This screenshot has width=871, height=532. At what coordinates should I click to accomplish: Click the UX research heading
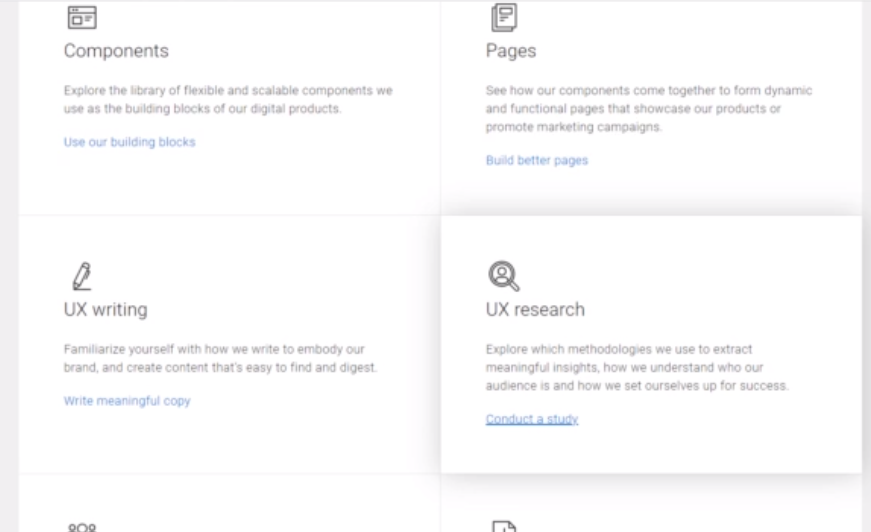click(535, 310)
